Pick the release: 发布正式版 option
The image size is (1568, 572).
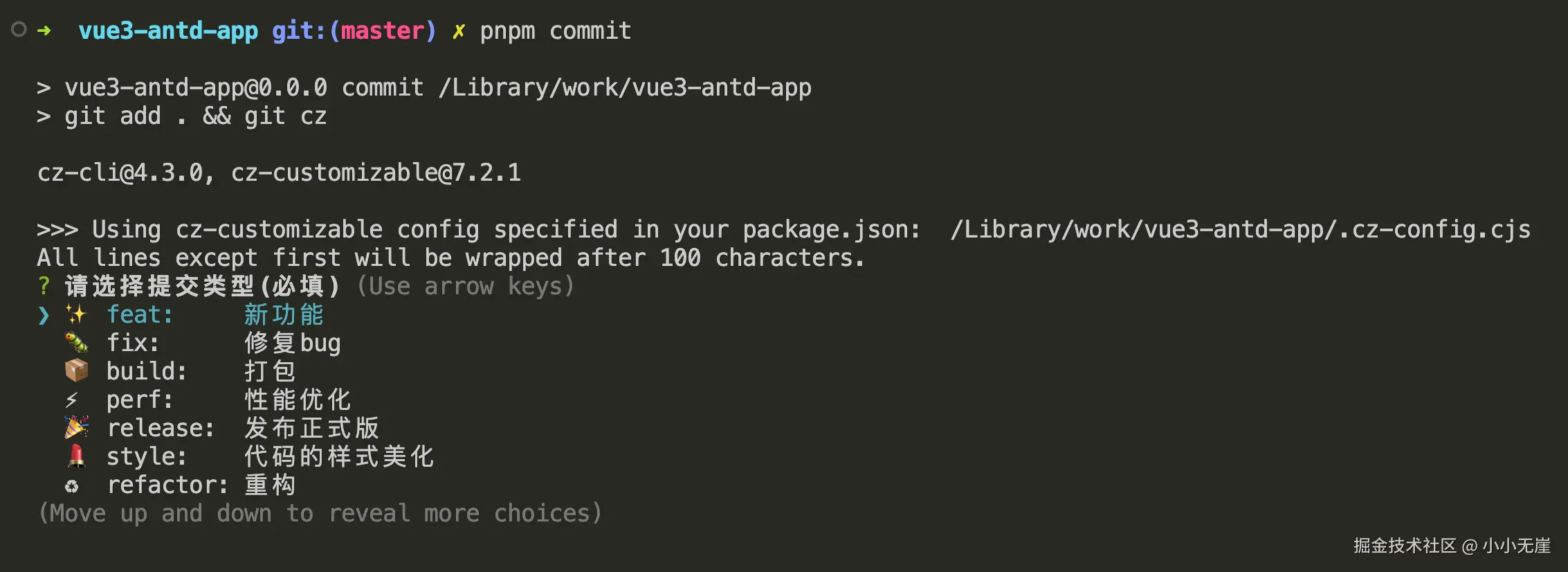tap(242, 428)
